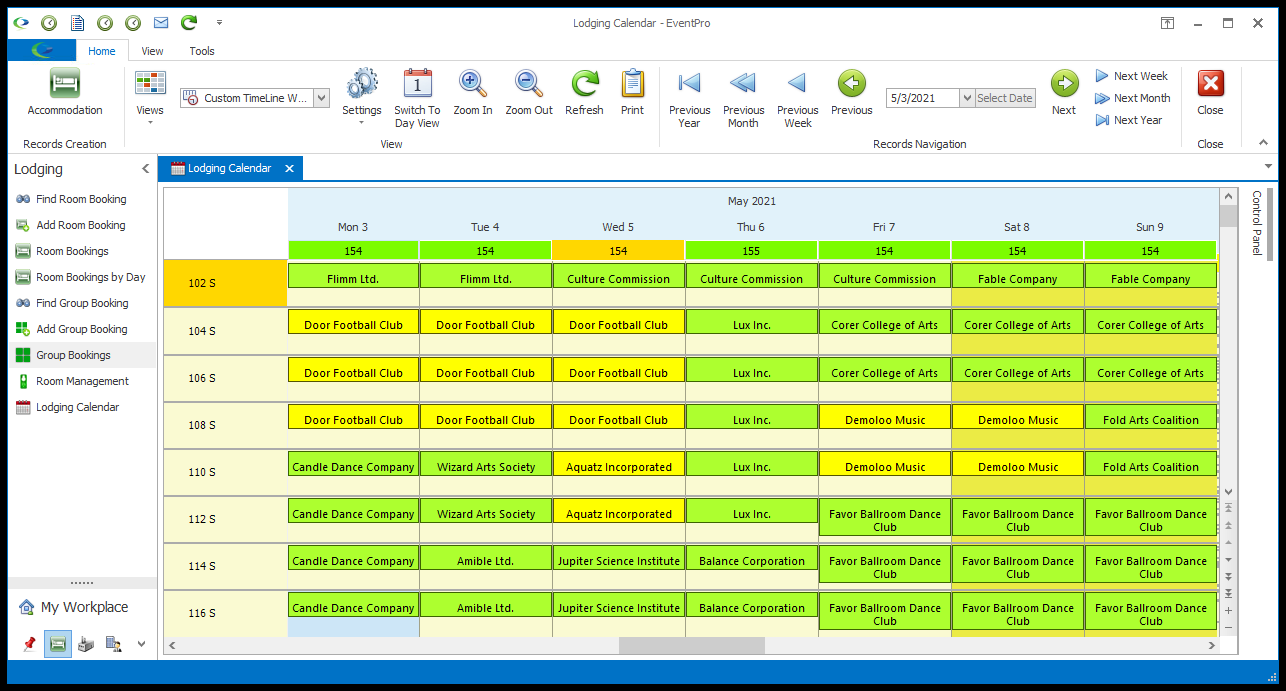Click the 5/3/2021 date field

(x=922, y=98)
